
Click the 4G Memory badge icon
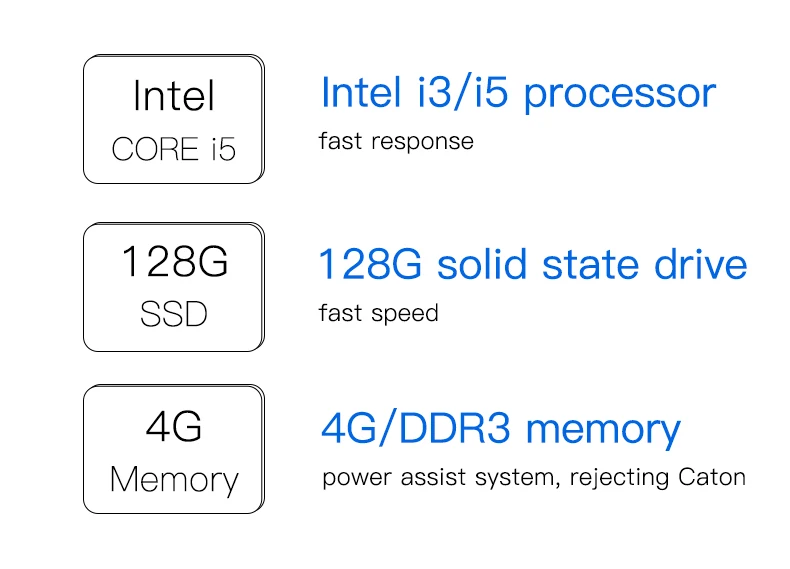click(173, 449)
